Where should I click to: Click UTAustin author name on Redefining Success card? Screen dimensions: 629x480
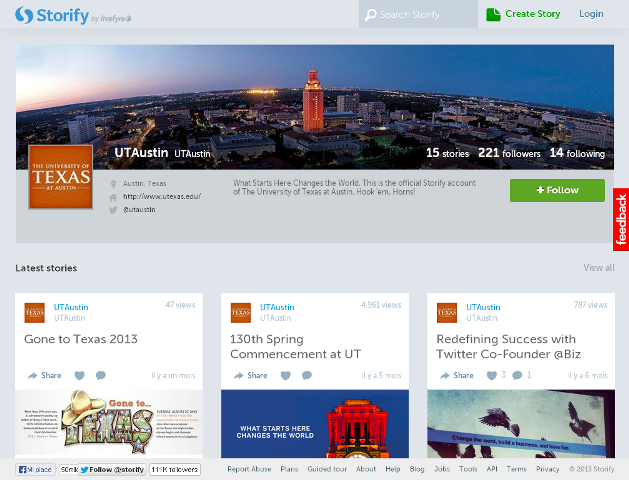483,307
